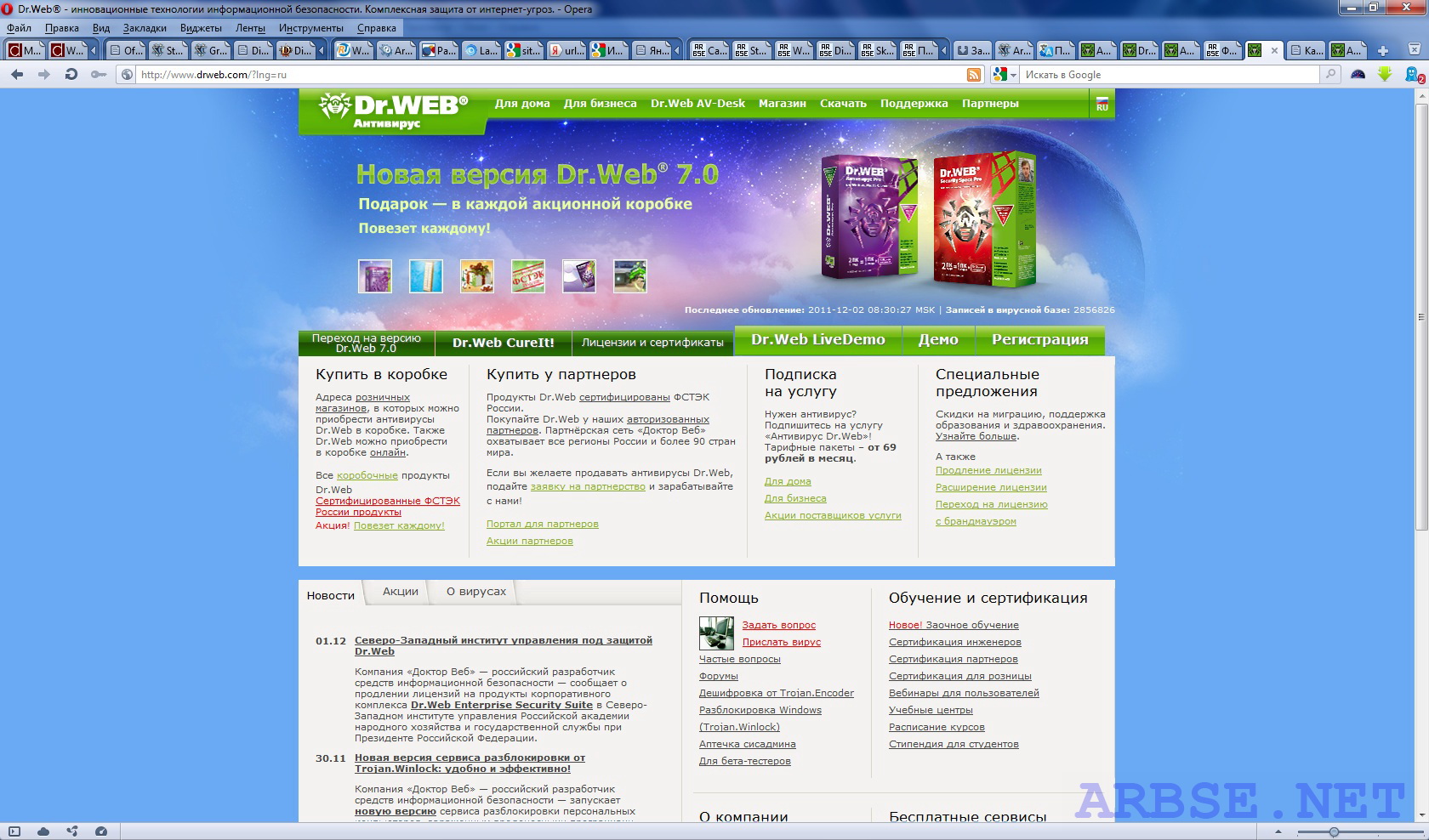Switch to the 'Ка...' tab
Viewport: 1429px width, 840px height.
1306,50
